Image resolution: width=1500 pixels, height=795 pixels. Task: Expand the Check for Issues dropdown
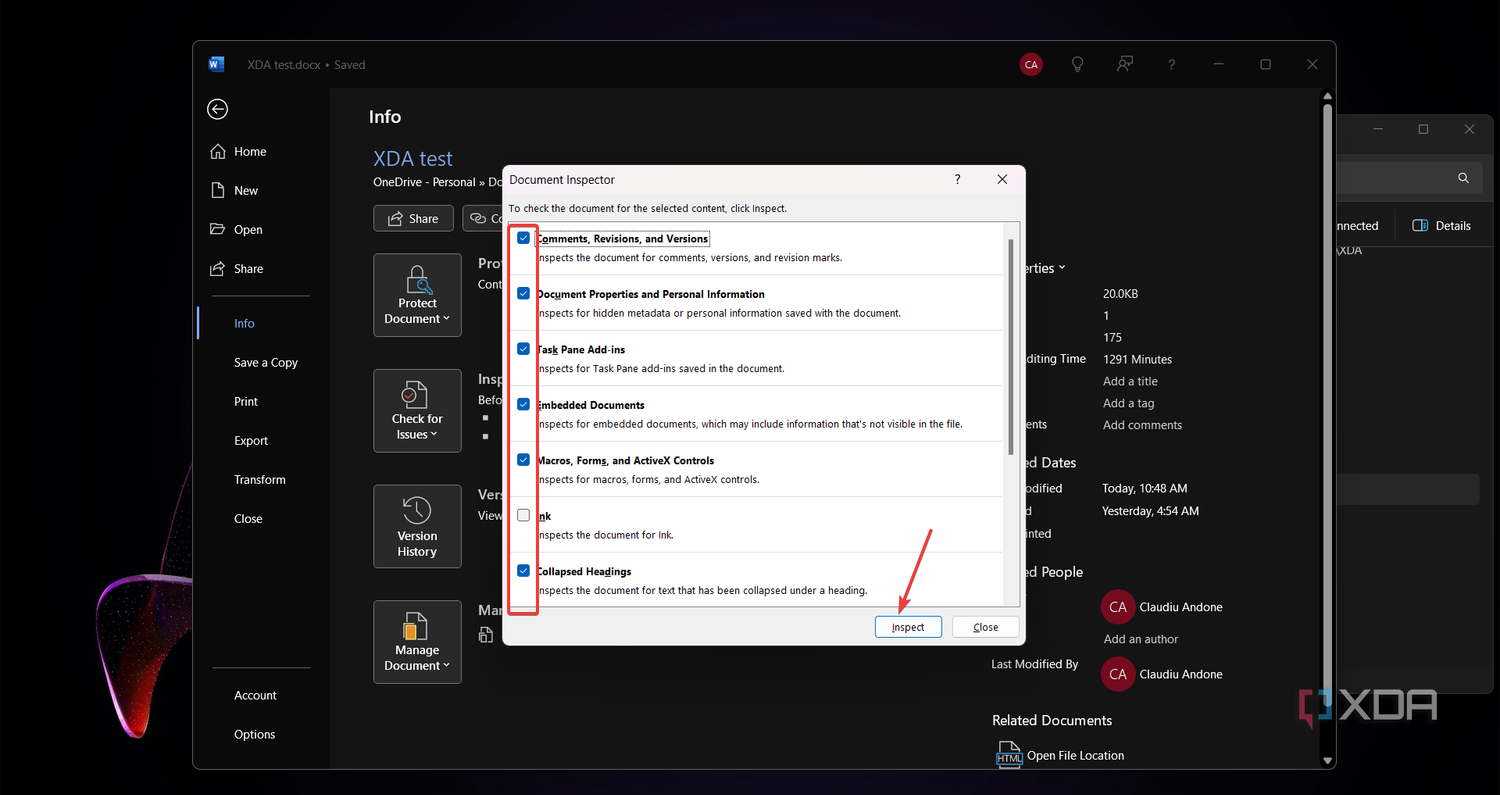pyautogui.click(x=417, y=411)
